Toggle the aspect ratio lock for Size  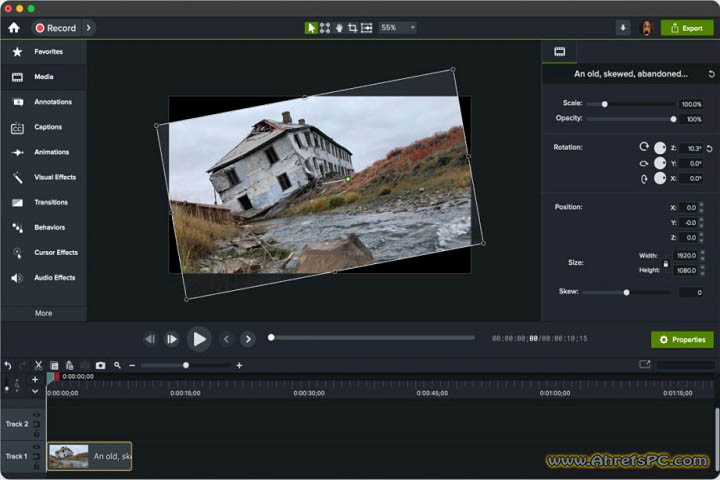click(x=665, y=263)
